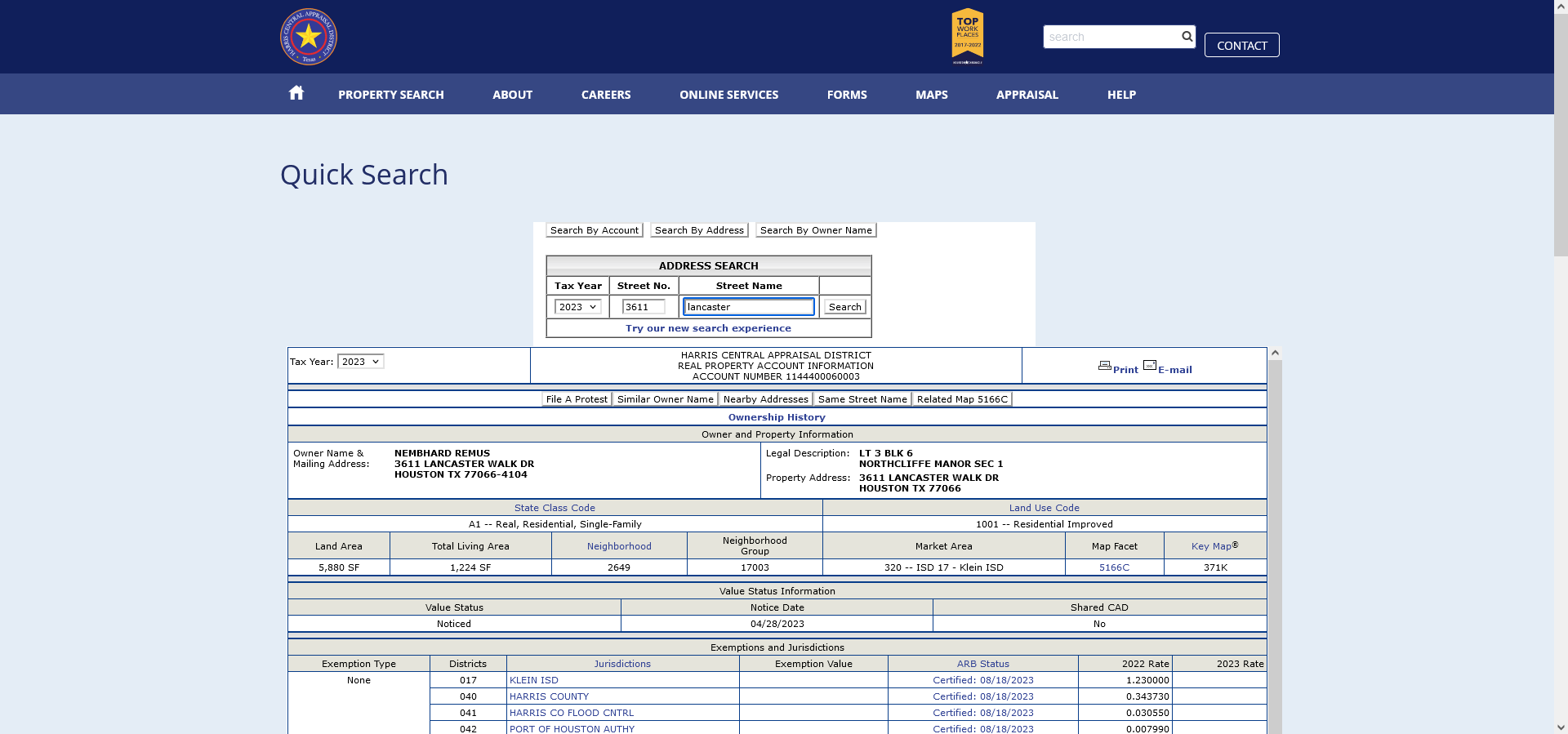Click the CONTACT button

1241,45
